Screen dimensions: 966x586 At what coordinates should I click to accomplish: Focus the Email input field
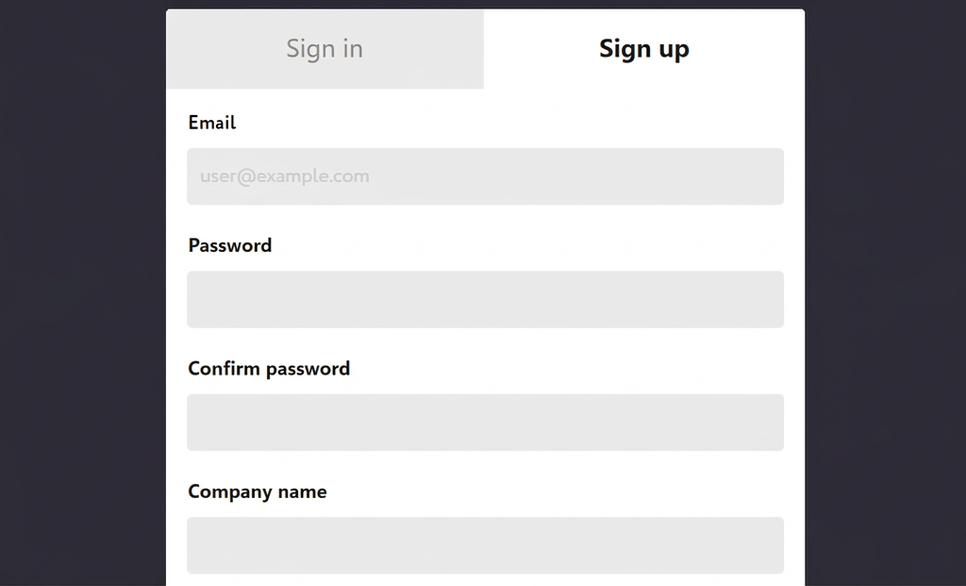(x=485, y=176)
